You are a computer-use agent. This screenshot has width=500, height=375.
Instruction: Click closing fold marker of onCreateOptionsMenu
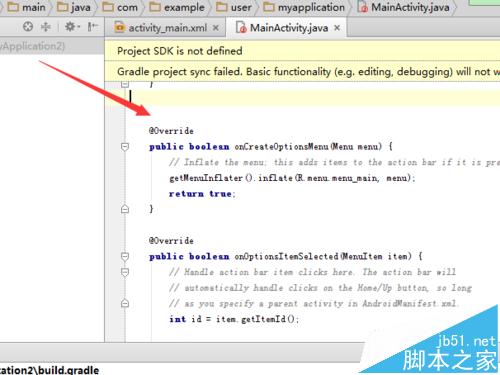[x=125, y=209]
